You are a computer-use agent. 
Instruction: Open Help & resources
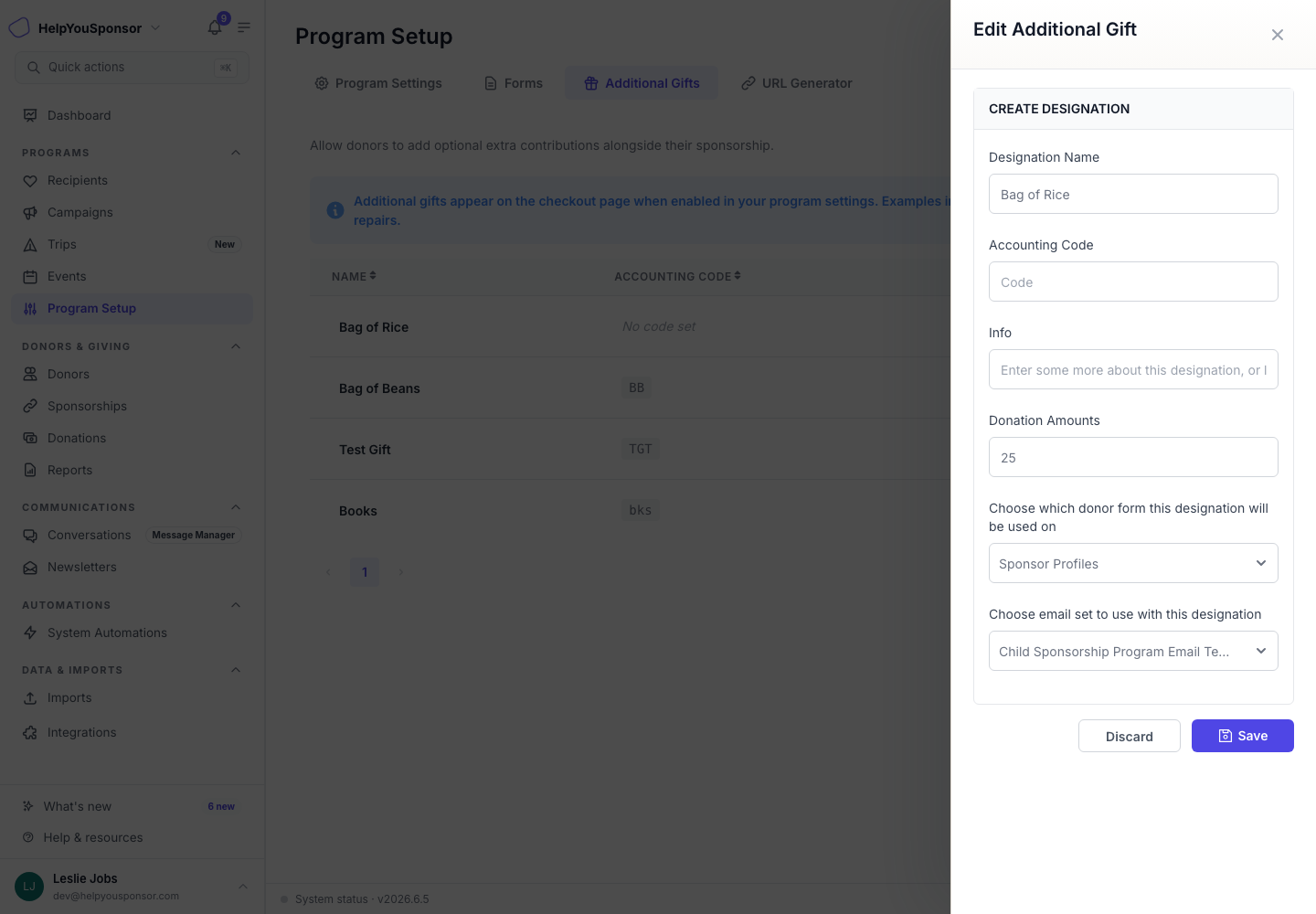pyautogui.click(x=133, y=837)
